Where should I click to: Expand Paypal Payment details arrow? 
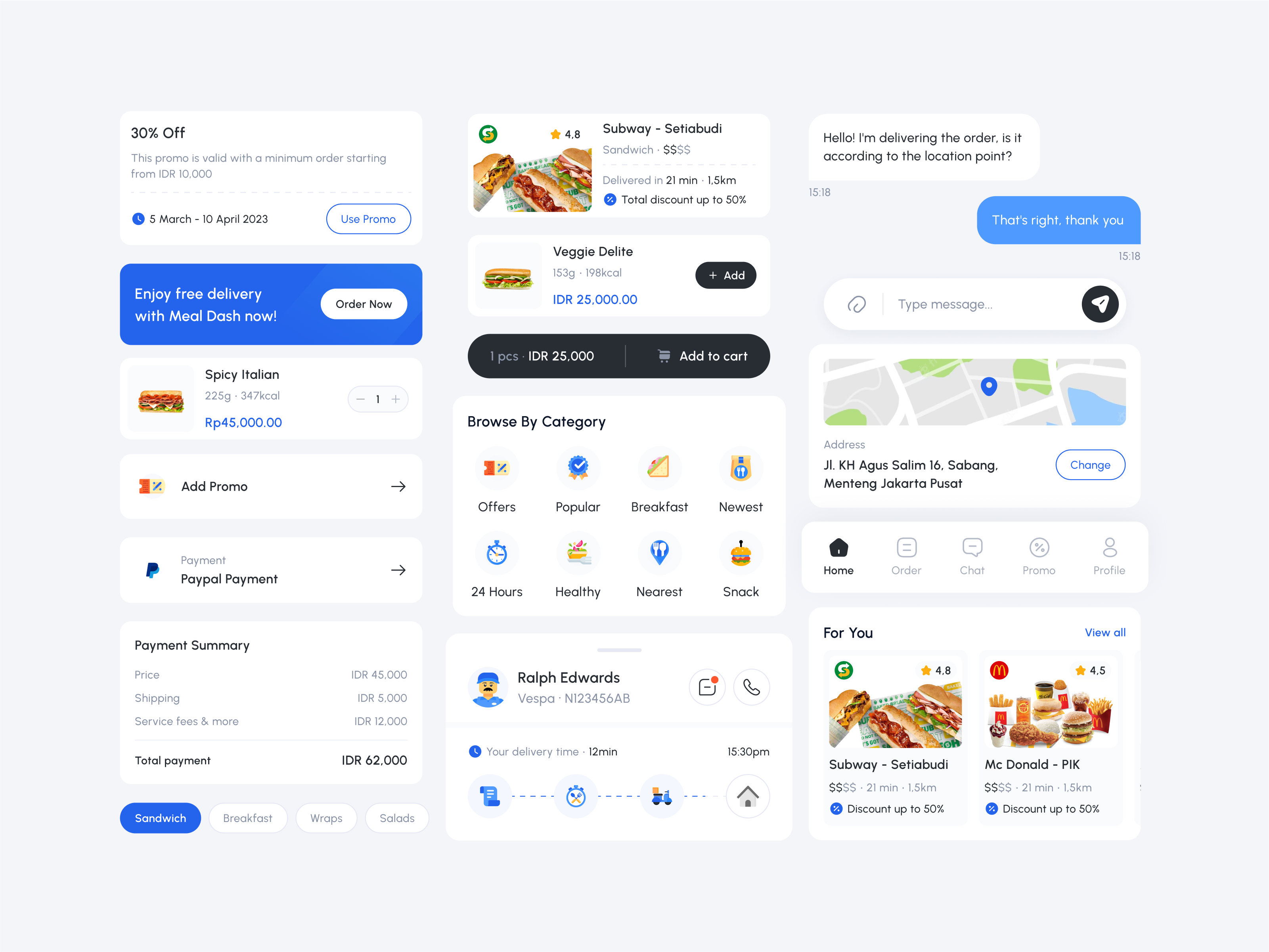pos(398,569)
